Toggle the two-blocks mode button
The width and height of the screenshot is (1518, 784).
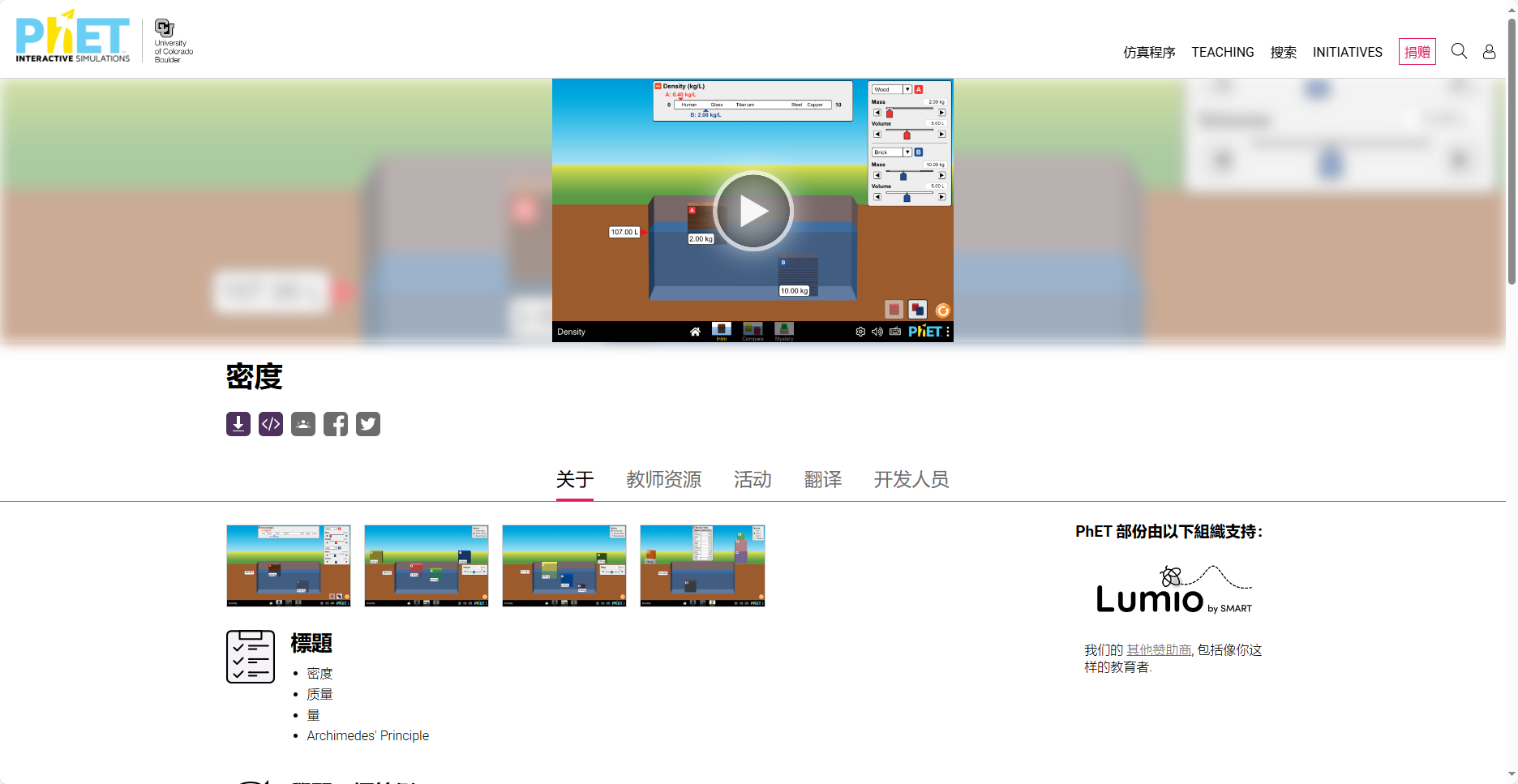[x=918, y=309]
